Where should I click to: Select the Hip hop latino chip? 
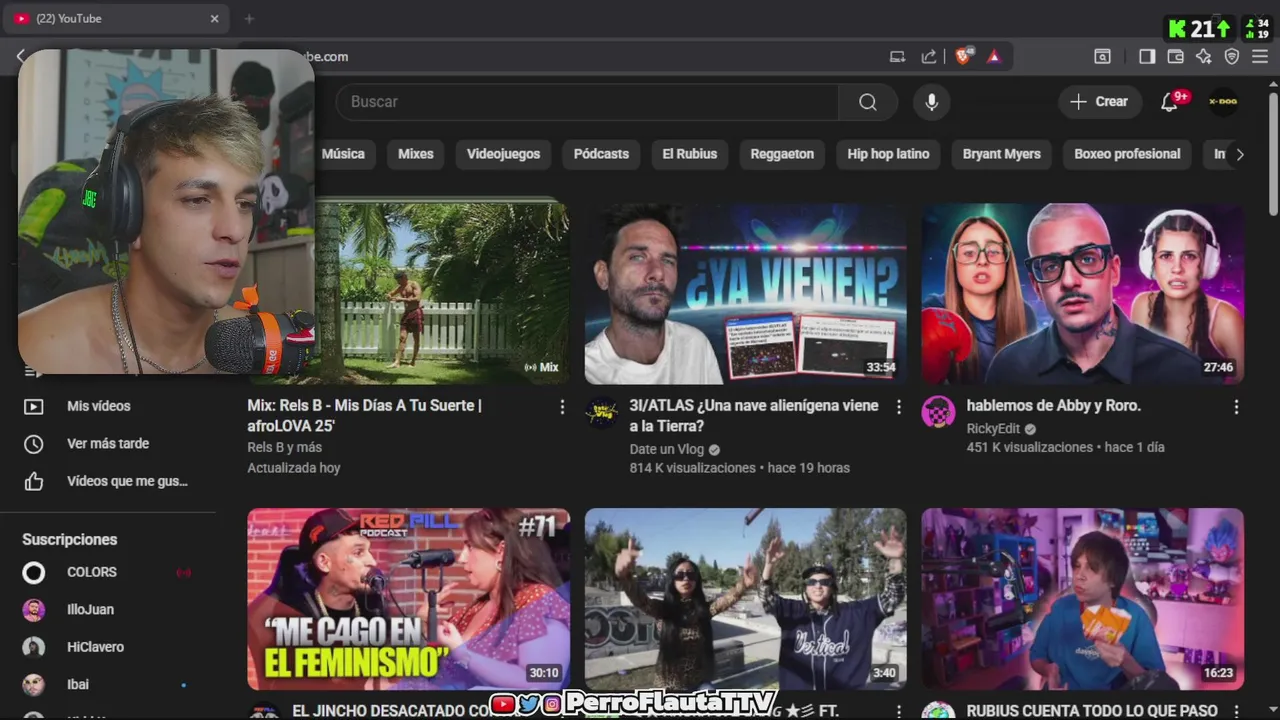(888, 154)
